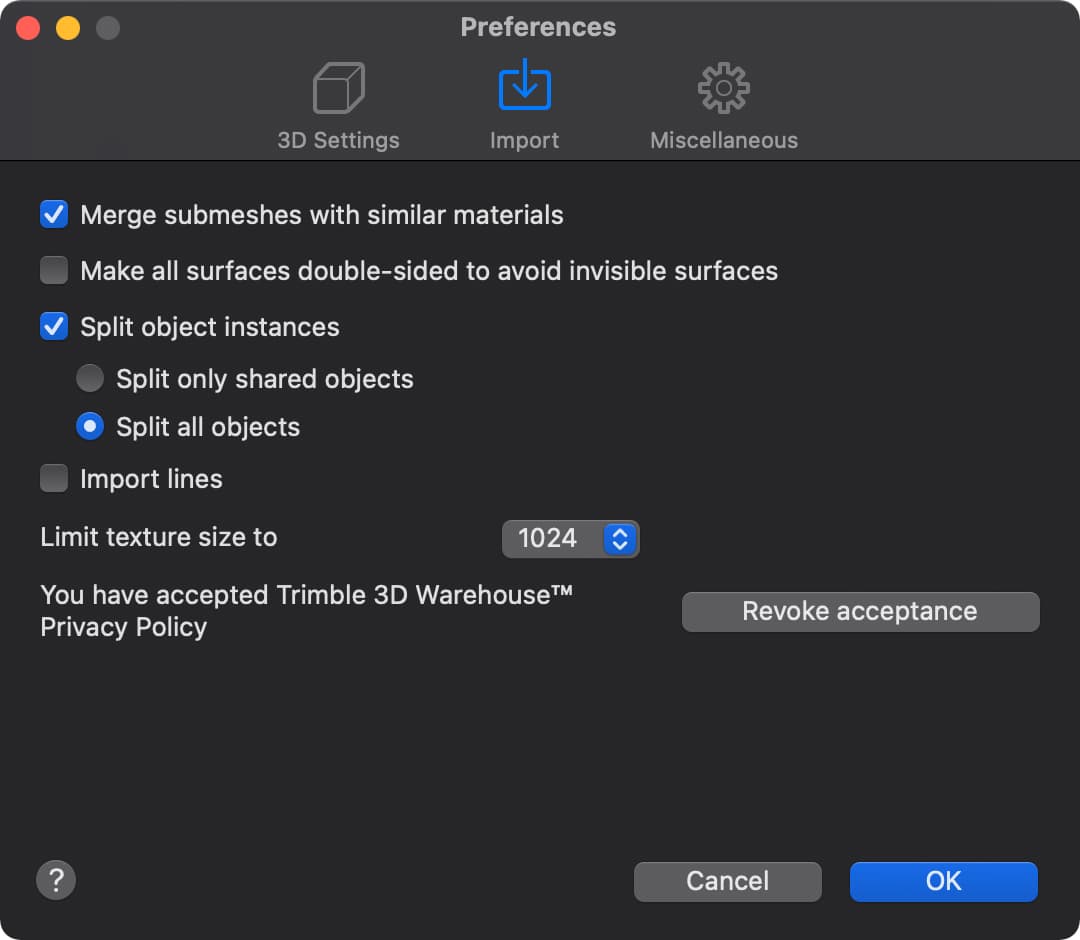The height and width of the screenshot is (940, 1080).
Task: Select Split only shared objects
Action: (x=90, y=378)
